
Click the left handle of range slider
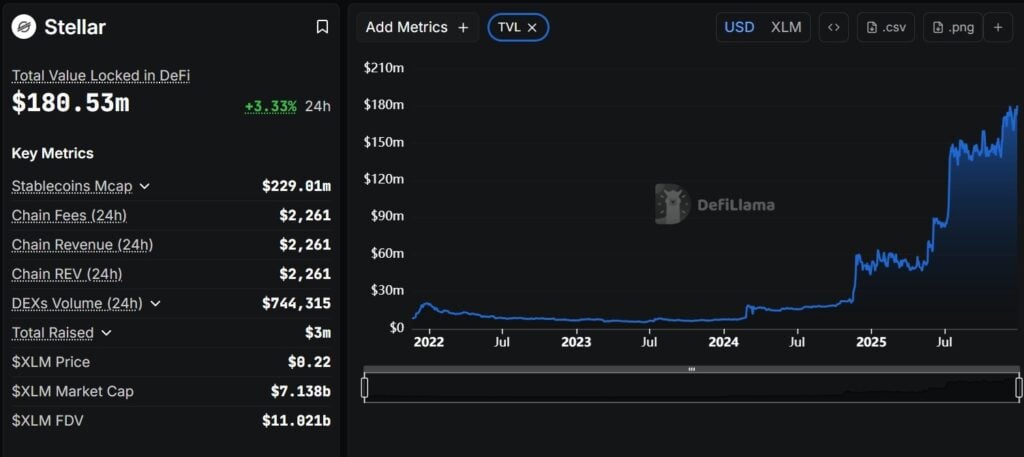[364, 388]
